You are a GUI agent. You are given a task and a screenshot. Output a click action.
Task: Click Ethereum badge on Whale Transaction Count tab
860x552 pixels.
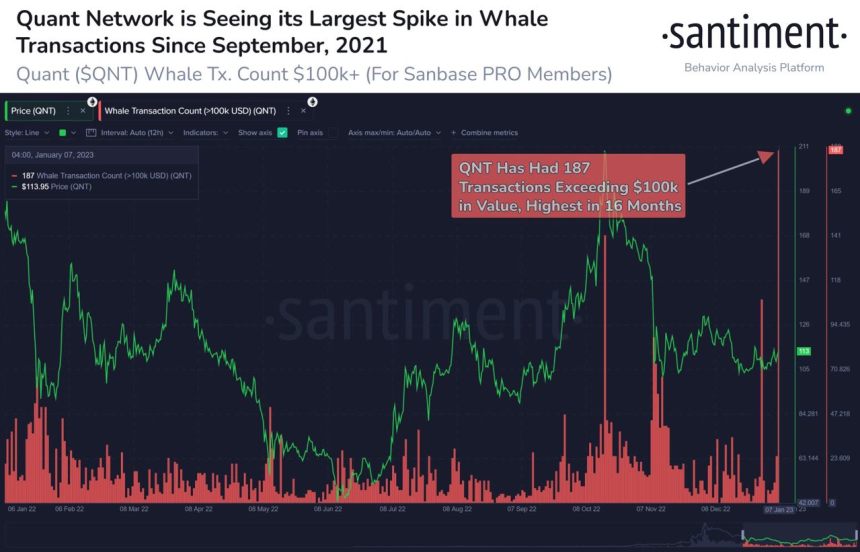[x=313, y=102]
